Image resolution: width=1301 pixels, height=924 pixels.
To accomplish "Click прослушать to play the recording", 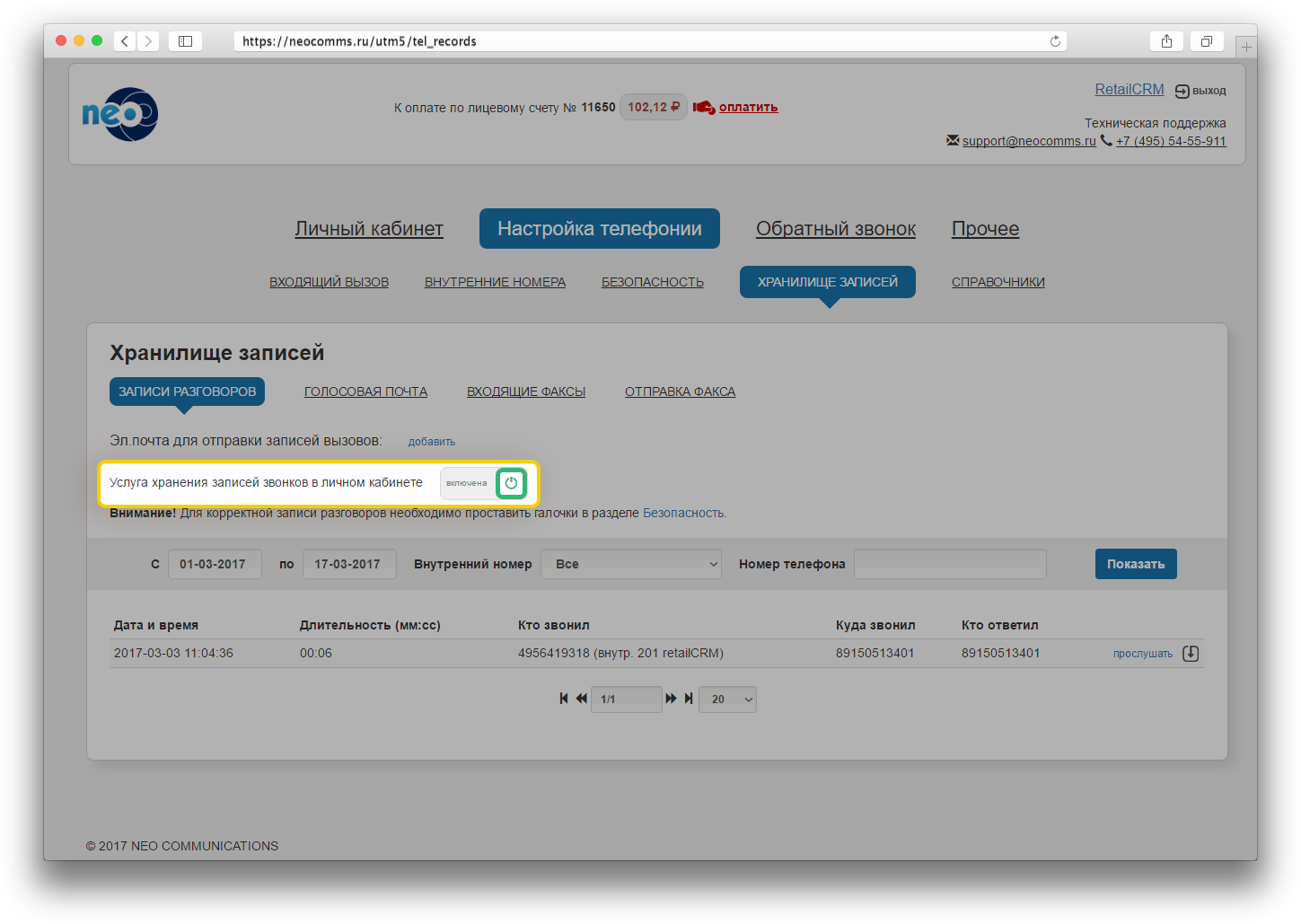I will 1142,654.
